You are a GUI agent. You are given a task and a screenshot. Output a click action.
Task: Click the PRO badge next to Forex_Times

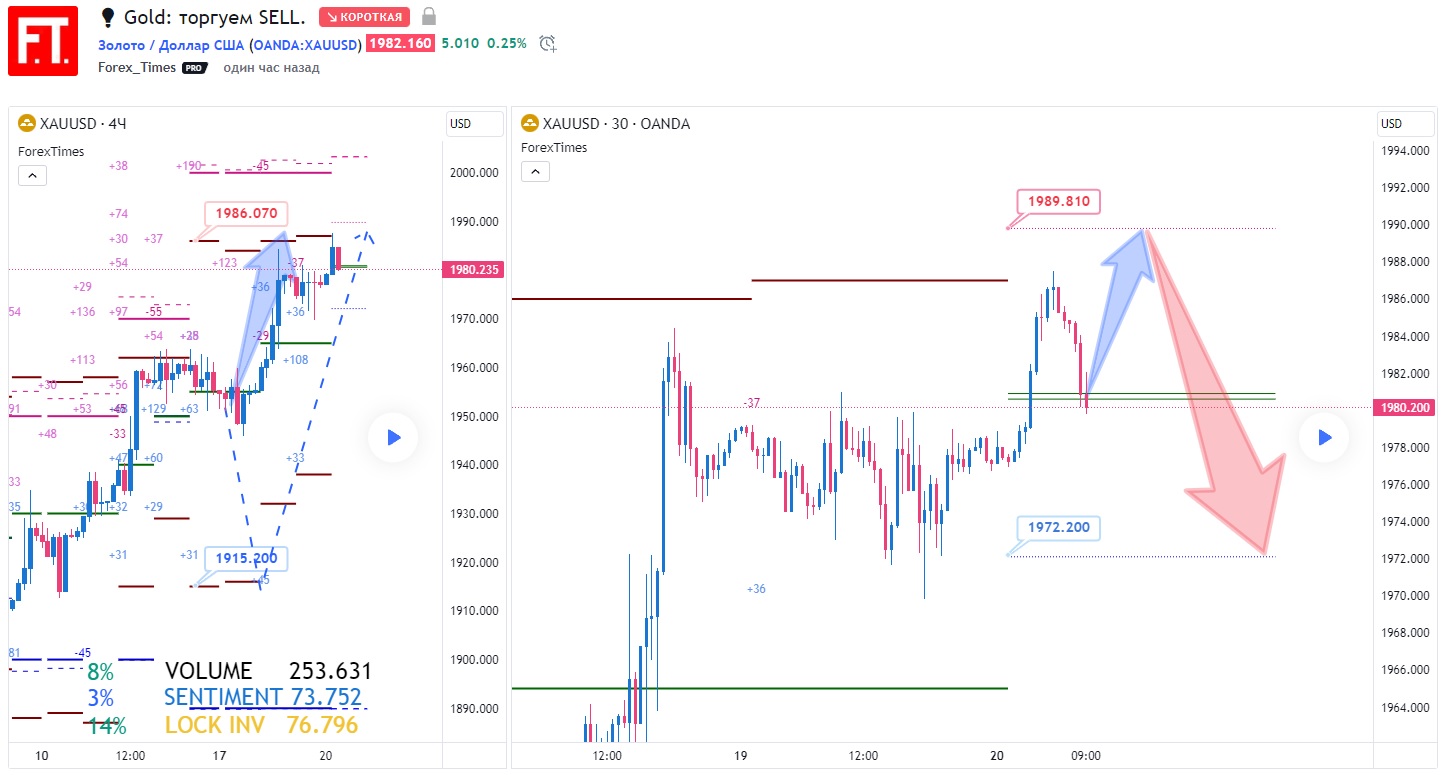(194, 68)
